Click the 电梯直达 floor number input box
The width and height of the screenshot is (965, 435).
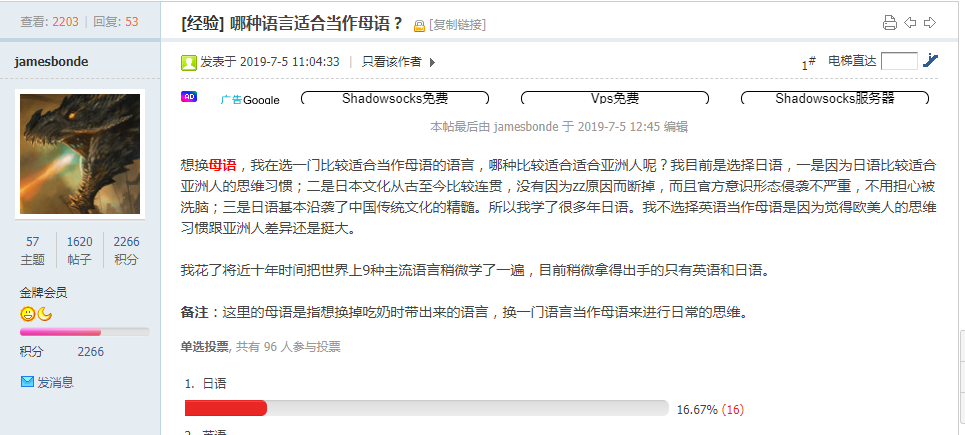pyautogui.click(x=899, y=61)
